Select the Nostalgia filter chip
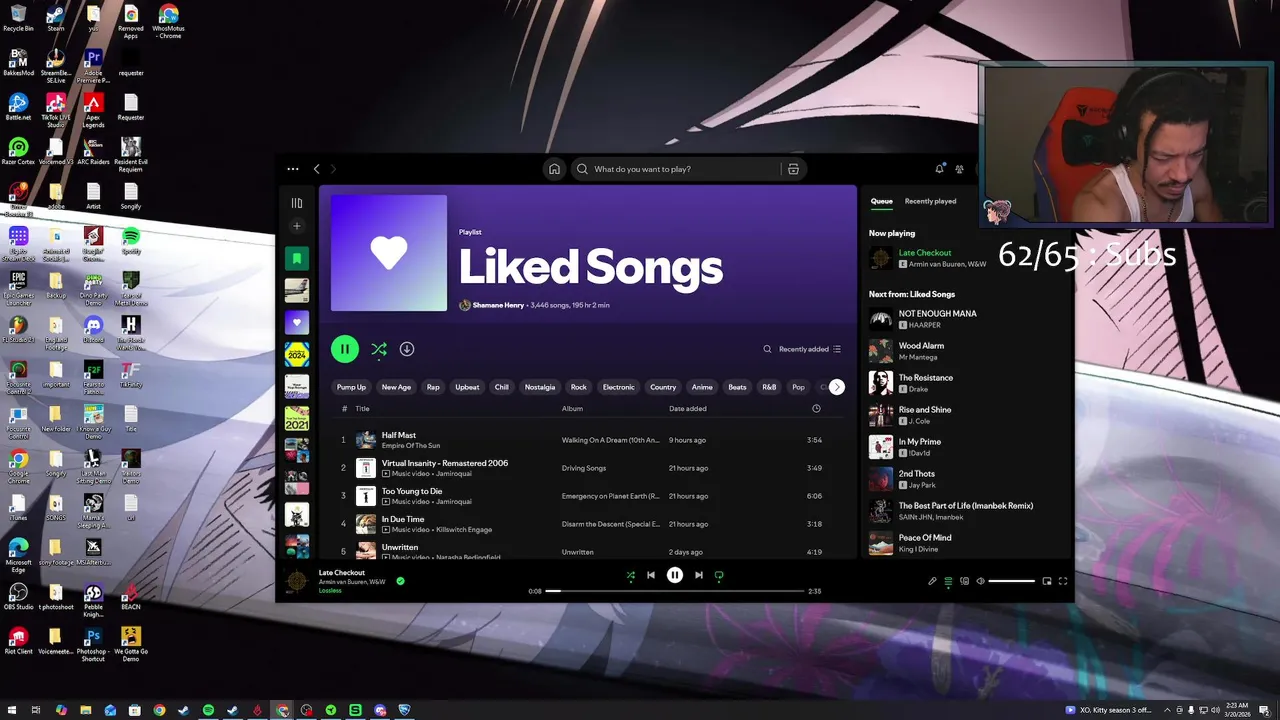 point(540,387)
